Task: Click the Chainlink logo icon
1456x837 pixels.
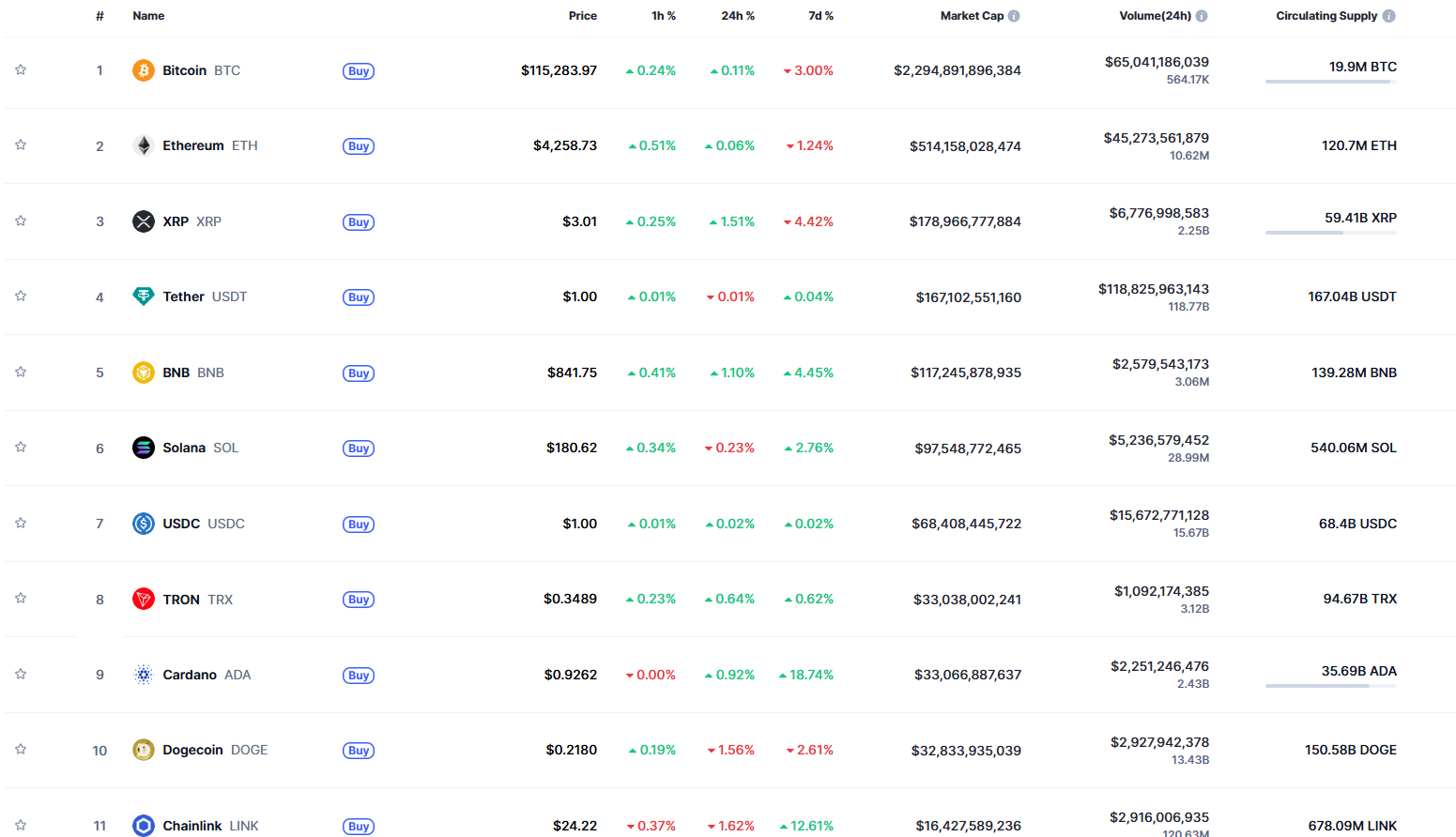Action: 143,826
